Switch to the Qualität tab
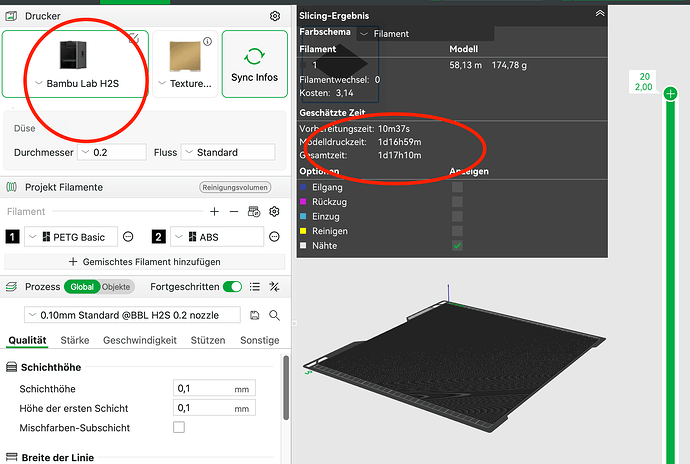 click(x=27, y=340)
